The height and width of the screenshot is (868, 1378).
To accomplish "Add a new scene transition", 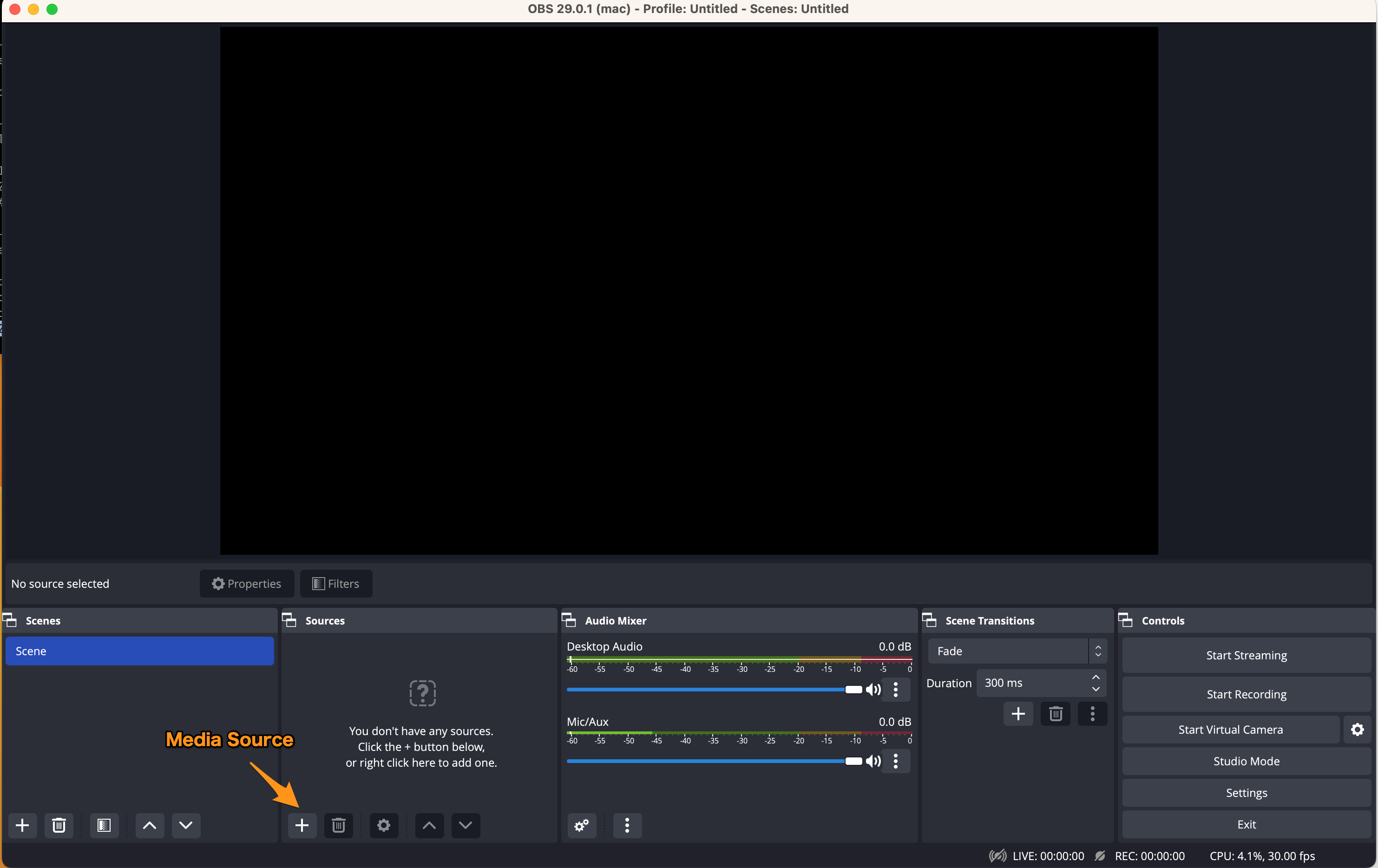I will pyautogui.click(x=1018, y=714).
